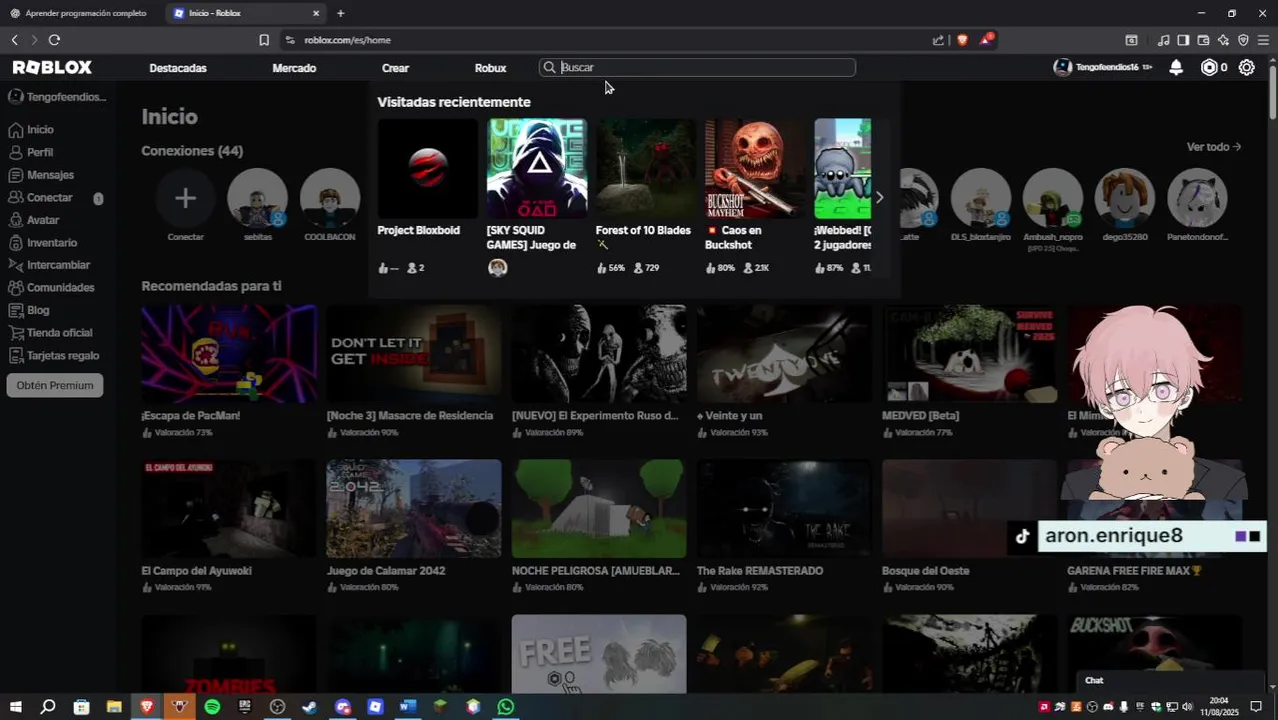Click Ver todo link
The width and height of the screenshot is (1278, 720).
pyautogui.click(x=1213, y=147)
